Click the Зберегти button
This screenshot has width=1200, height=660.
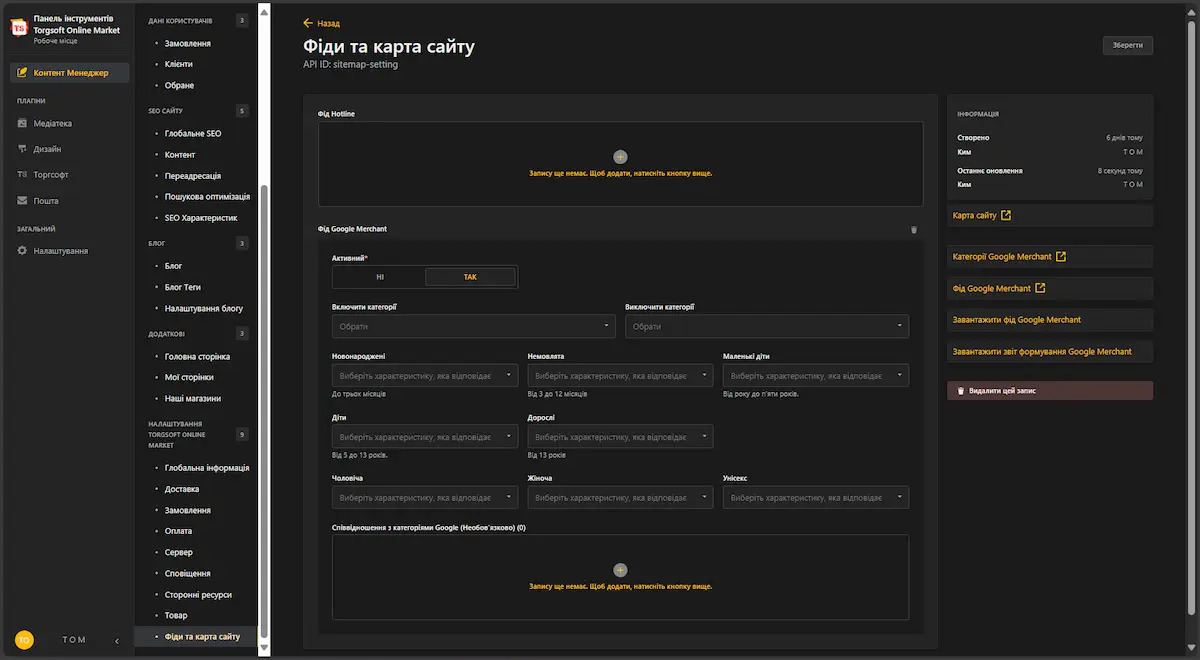pos(1127,45)
